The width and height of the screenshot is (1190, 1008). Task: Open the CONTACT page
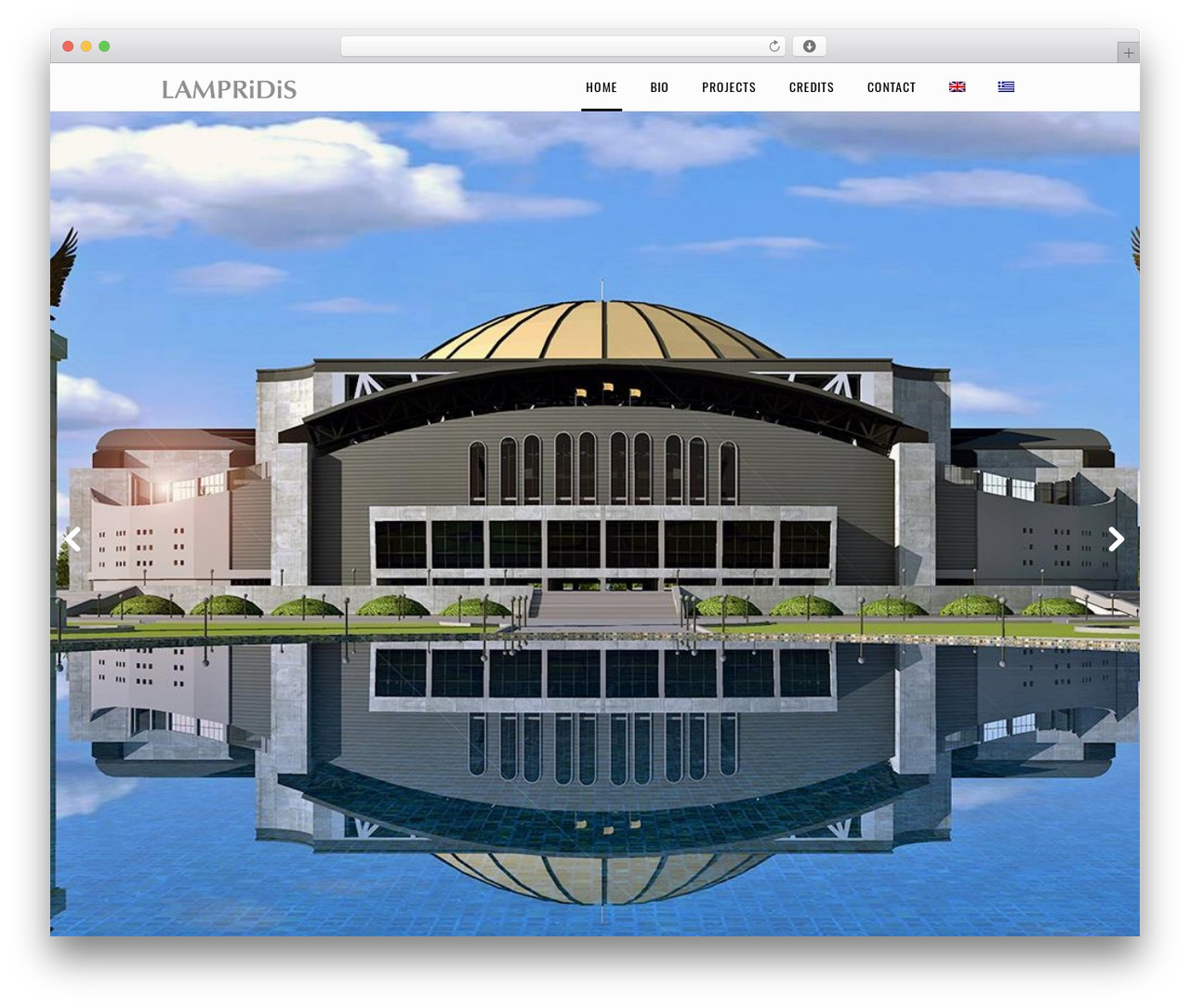pos(892,87)
